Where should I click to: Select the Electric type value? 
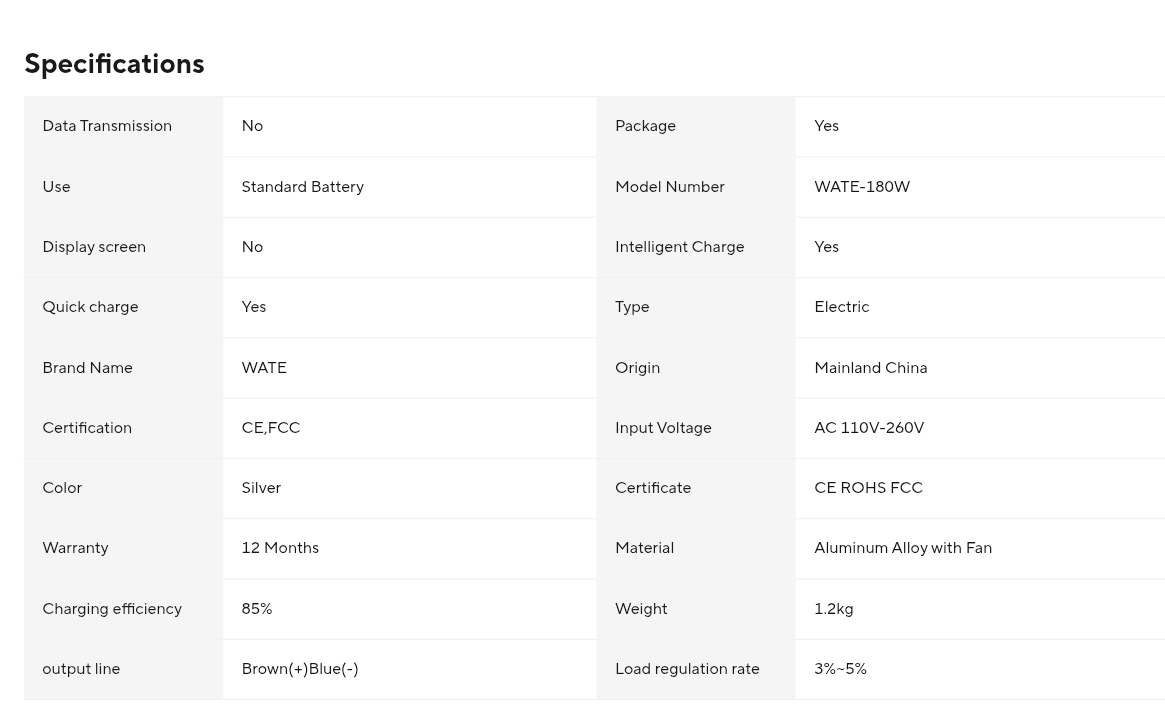point(842,307)
